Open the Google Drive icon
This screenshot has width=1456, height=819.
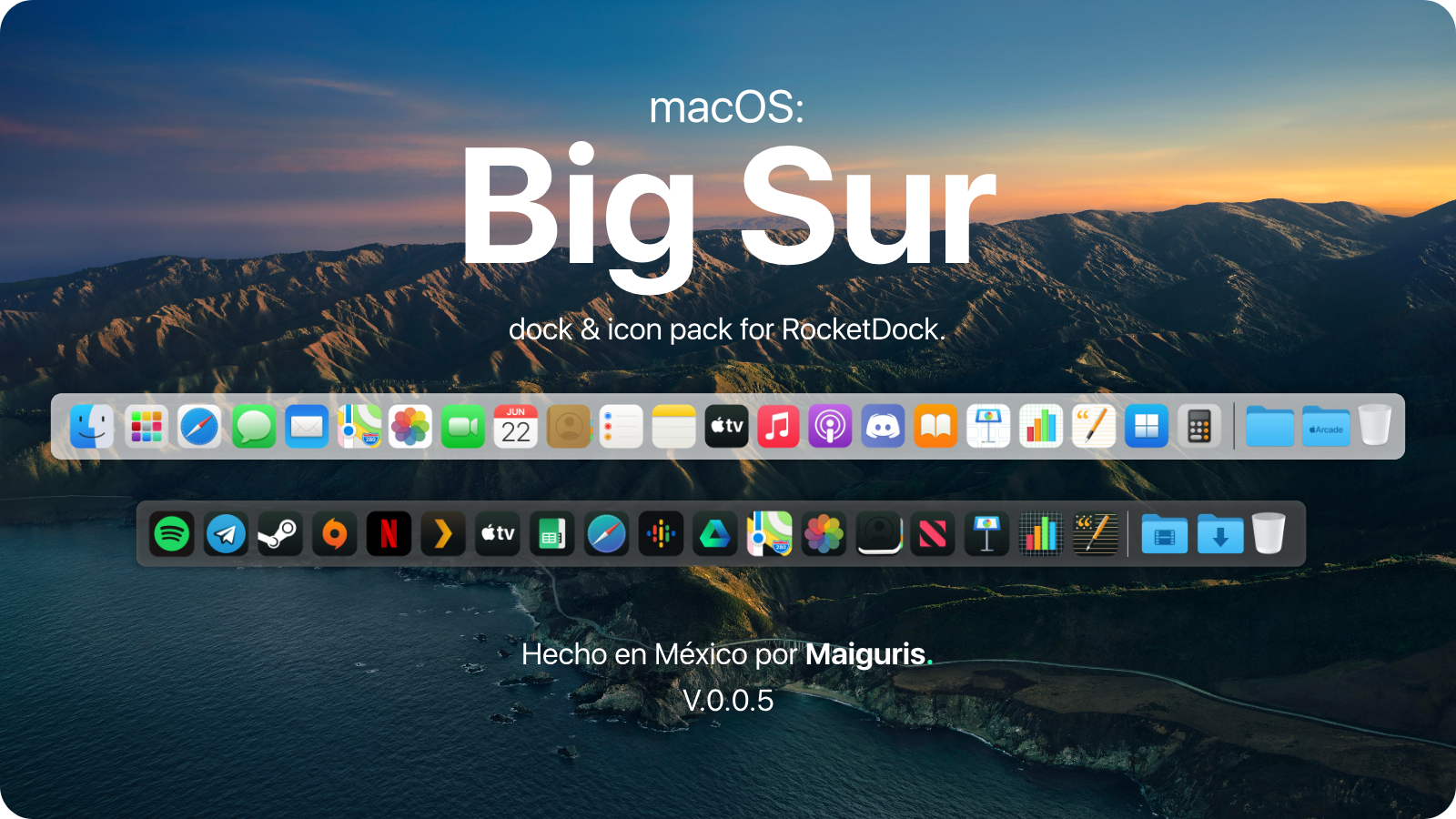click(x=715, y=533)
